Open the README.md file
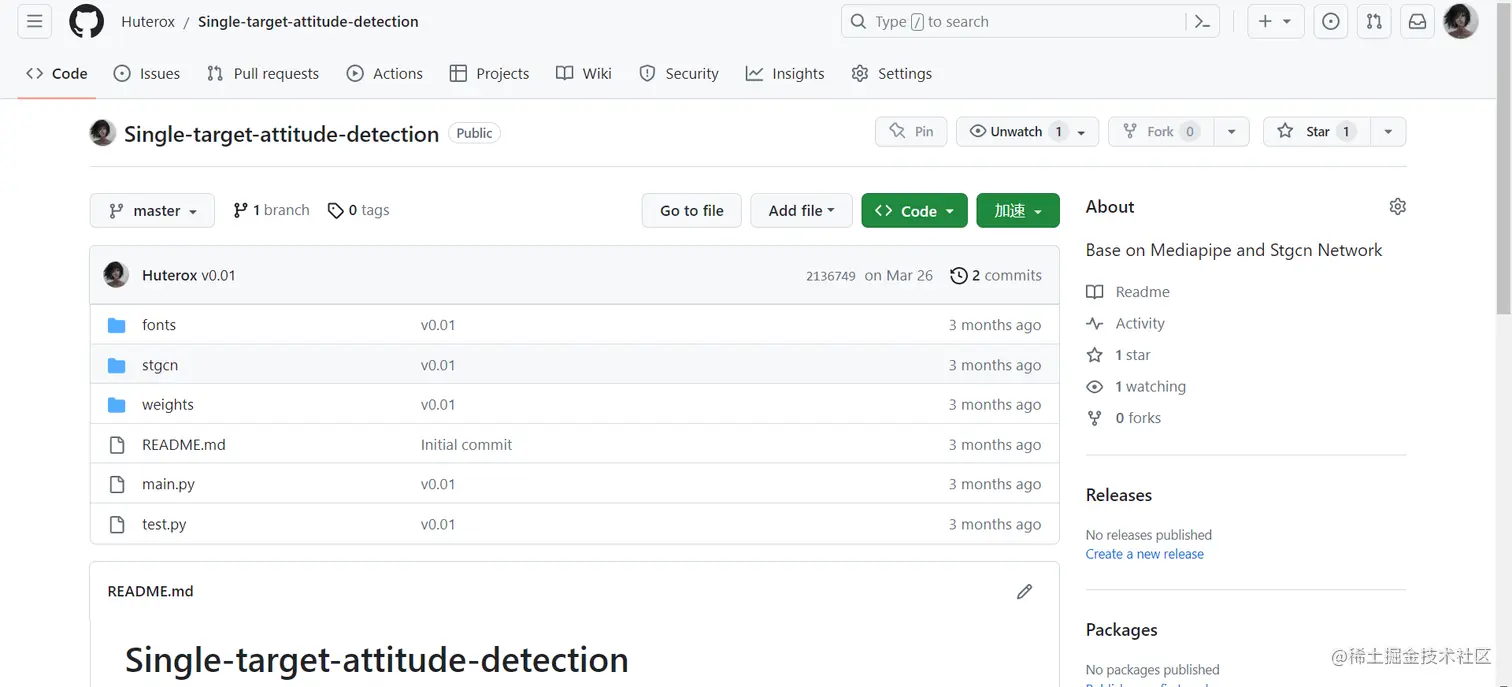The image size is (1512, 687). pyautogui.click(x=184, y=445)
